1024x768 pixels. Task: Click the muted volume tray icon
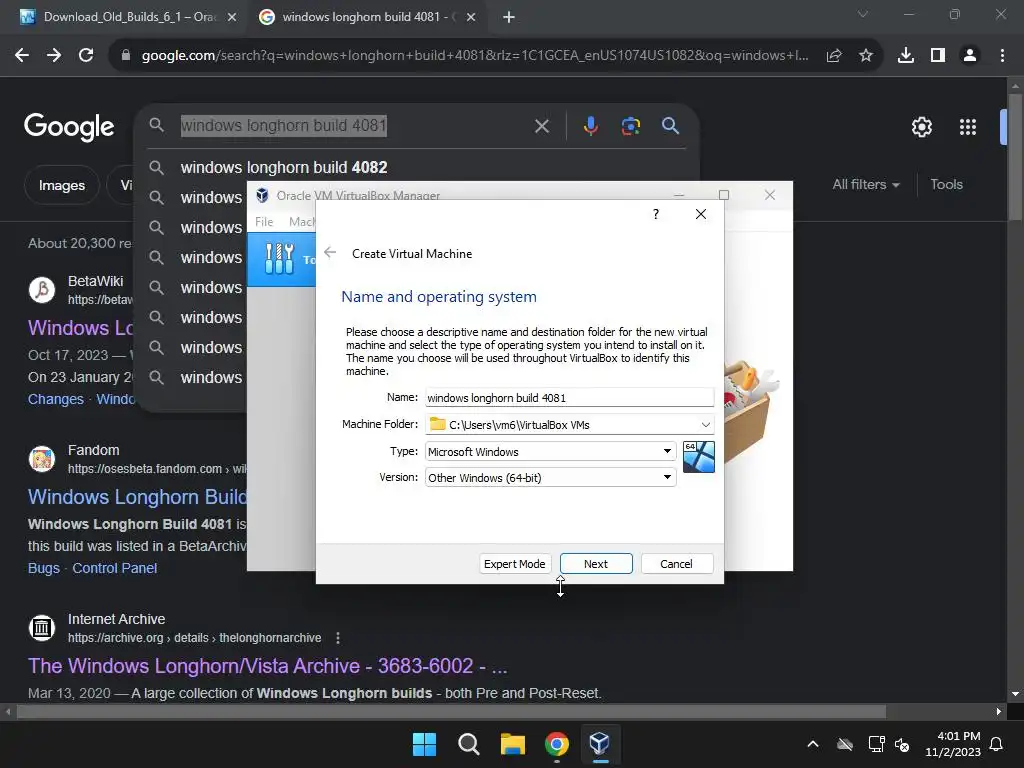coord(902,744)
